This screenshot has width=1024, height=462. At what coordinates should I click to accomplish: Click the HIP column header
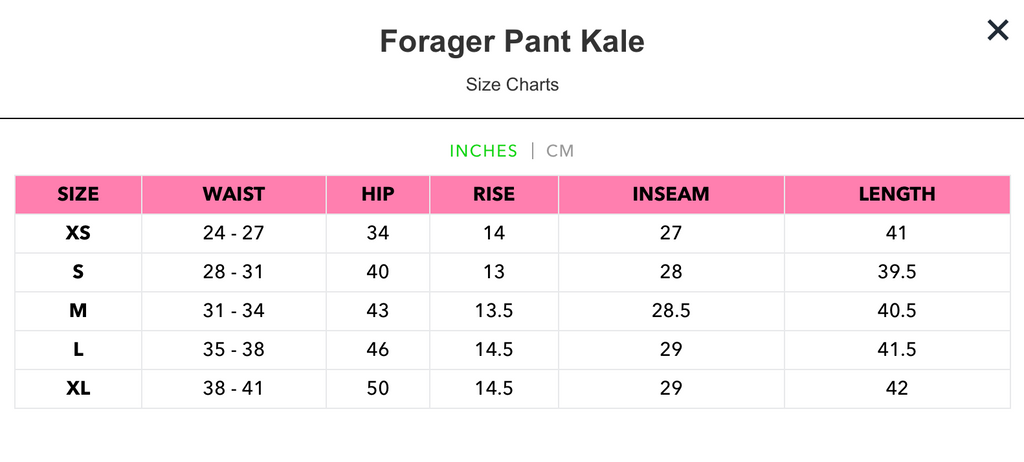377,194
